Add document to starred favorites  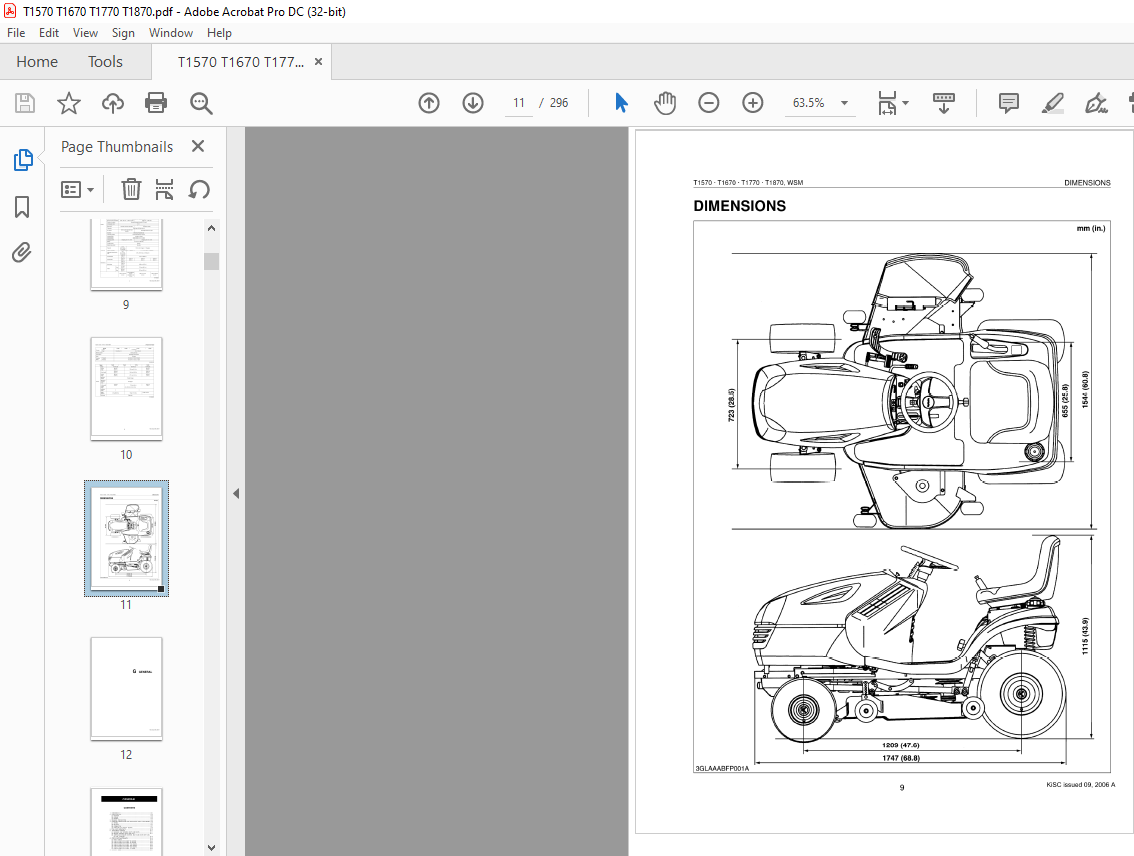point(69,103)
